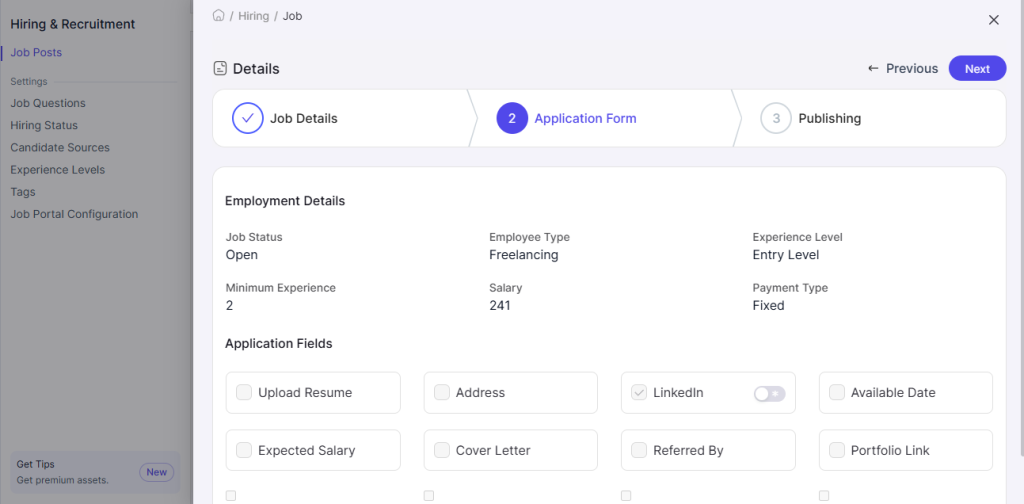Check the Portfolio Link checkbox
The image size is (1024, 504).
(837, 451)
